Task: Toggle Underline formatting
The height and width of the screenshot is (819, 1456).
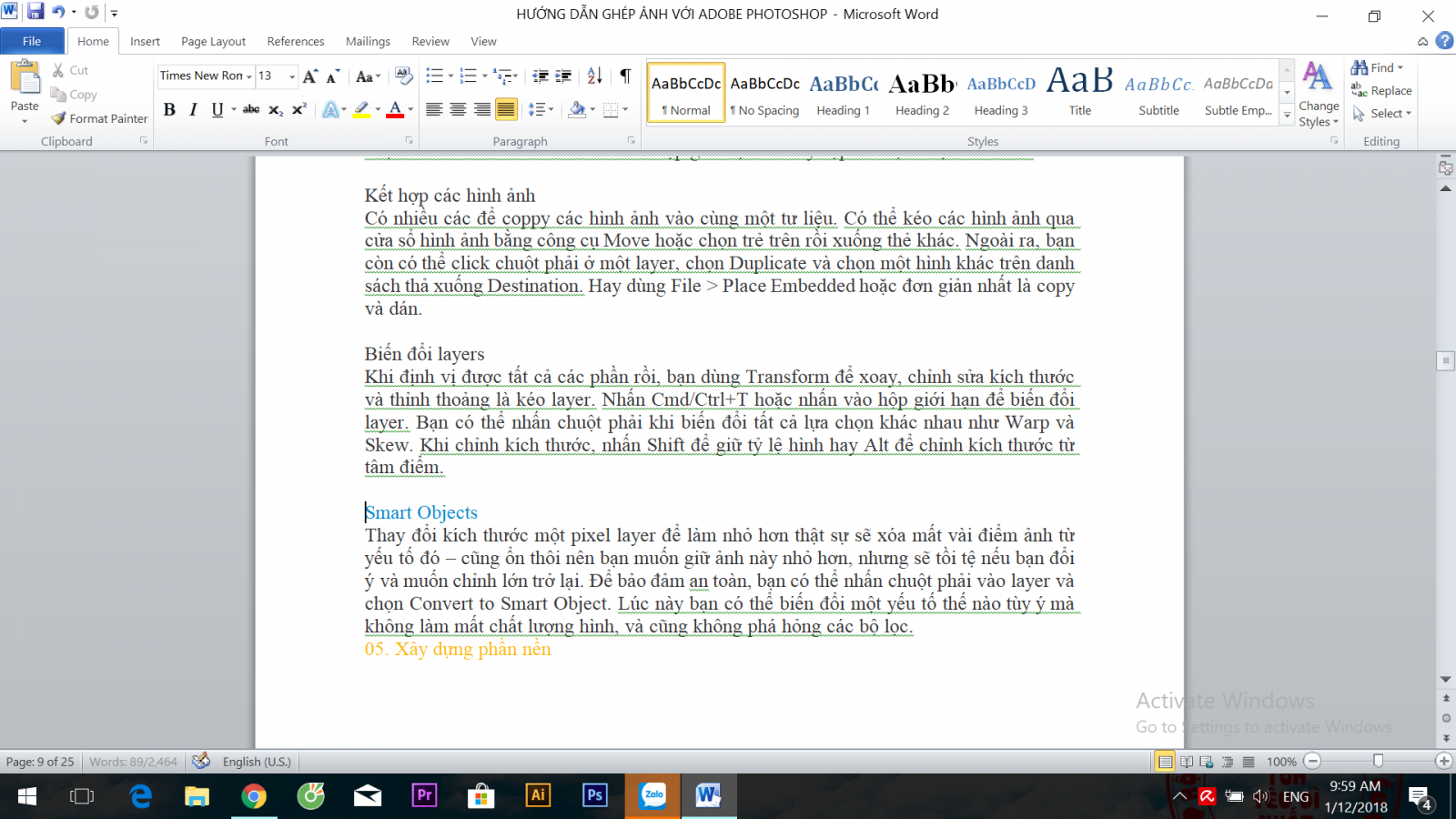Action: (x=217, y=109)
